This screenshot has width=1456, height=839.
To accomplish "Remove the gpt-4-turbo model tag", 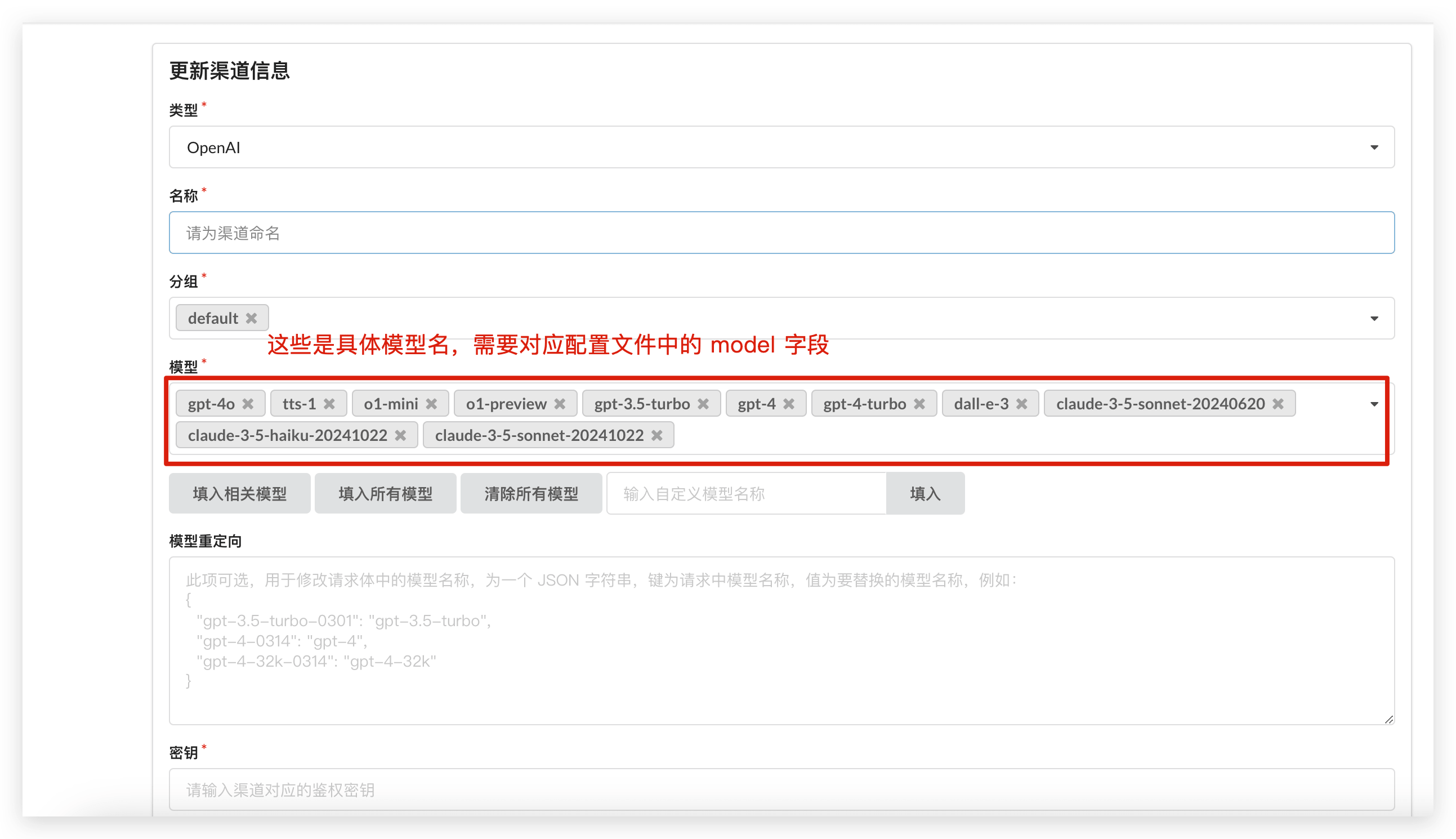I will [x=919, y=404].
